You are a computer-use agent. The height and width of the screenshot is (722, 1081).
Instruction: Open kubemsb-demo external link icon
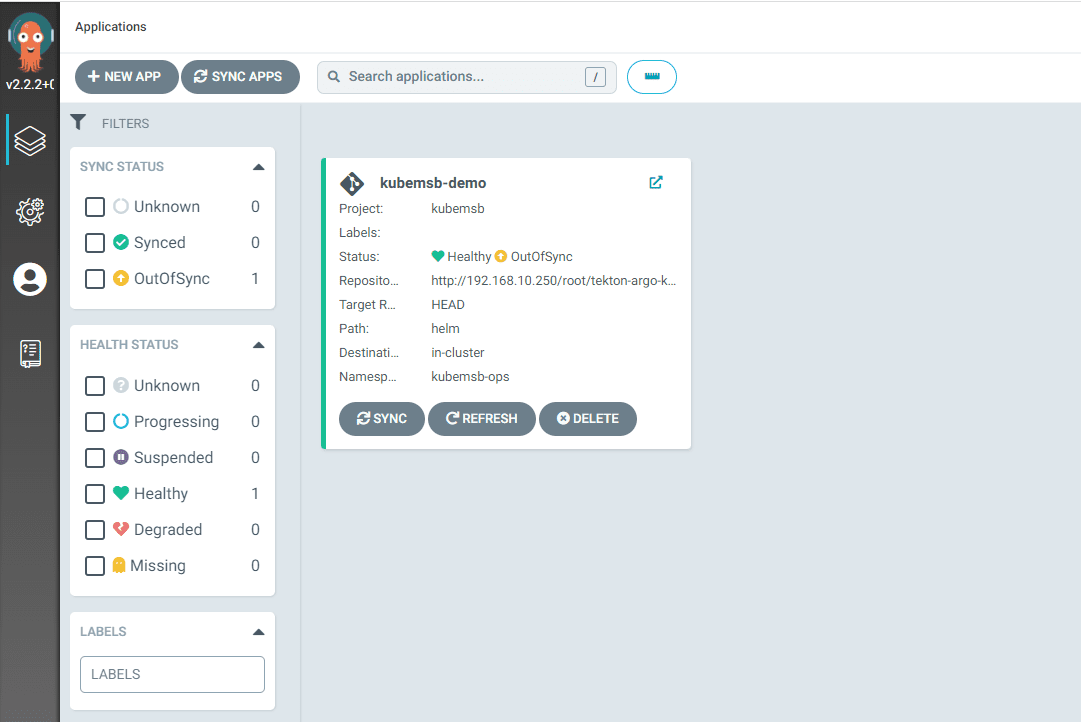pyautogui.click(x=656, y=182)
